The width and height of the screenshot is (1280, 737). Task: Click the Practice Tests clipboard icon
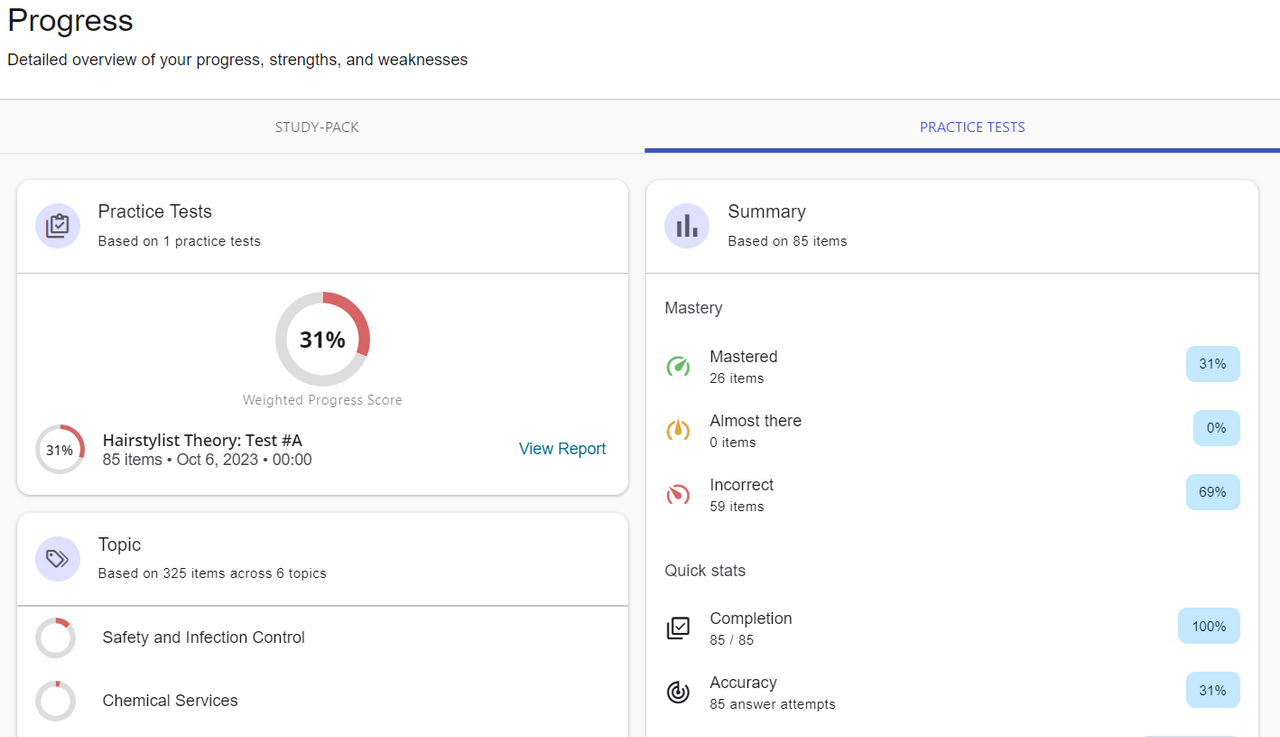tap(58, 226)
